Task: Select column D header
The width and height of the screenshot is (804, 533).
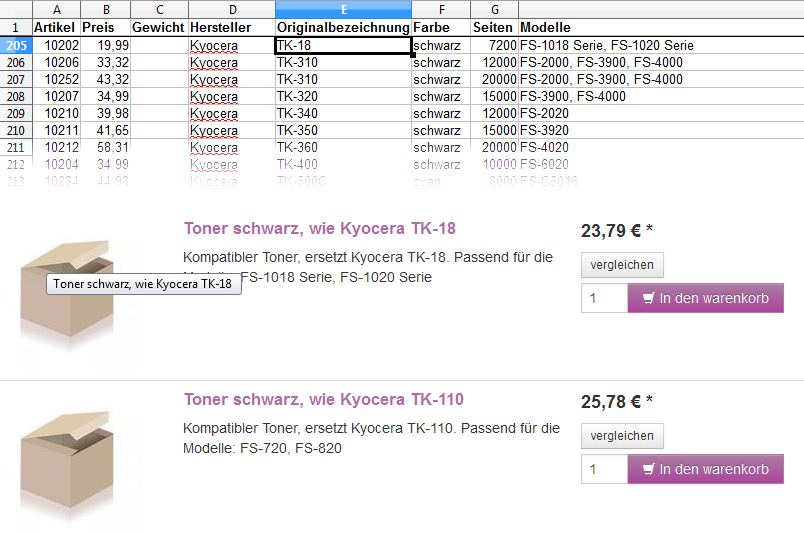Action: [x=232, y=9]
